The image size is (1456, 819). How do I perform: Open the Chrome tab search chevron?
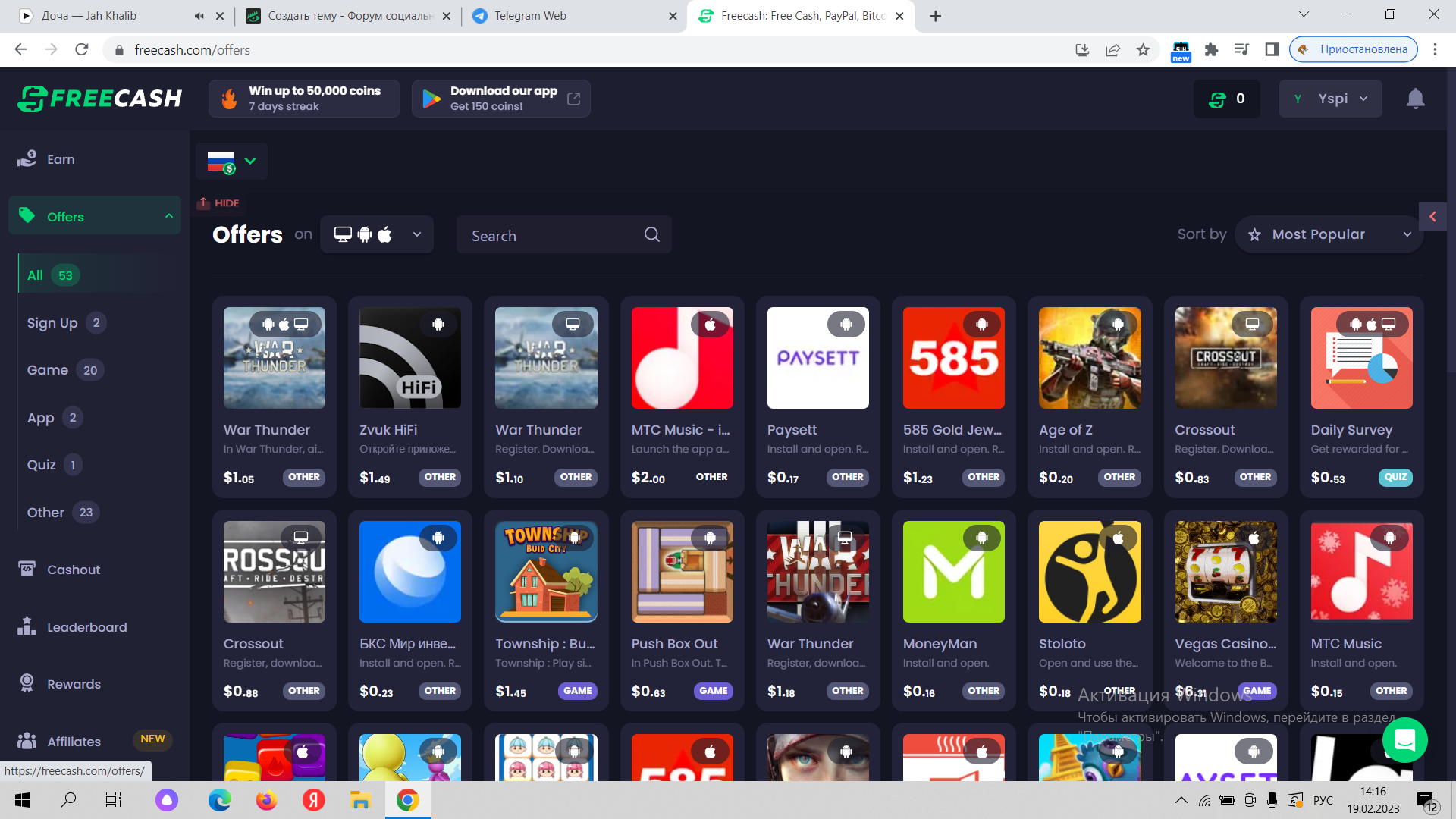tap(1304, 14)
